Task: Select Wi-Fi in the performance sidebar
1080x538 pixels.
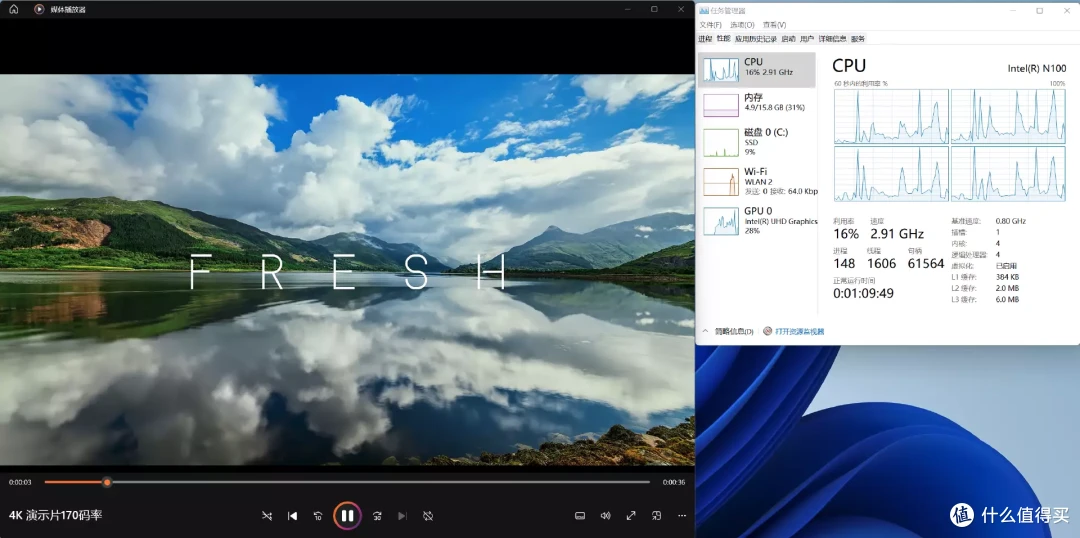Action: [756, 181]
